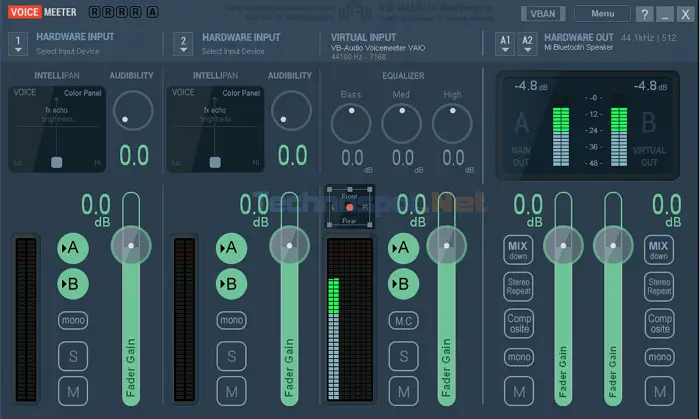Click the A icon after the R icons
Screen dimensions: 700x419
(x=152, y=12)
